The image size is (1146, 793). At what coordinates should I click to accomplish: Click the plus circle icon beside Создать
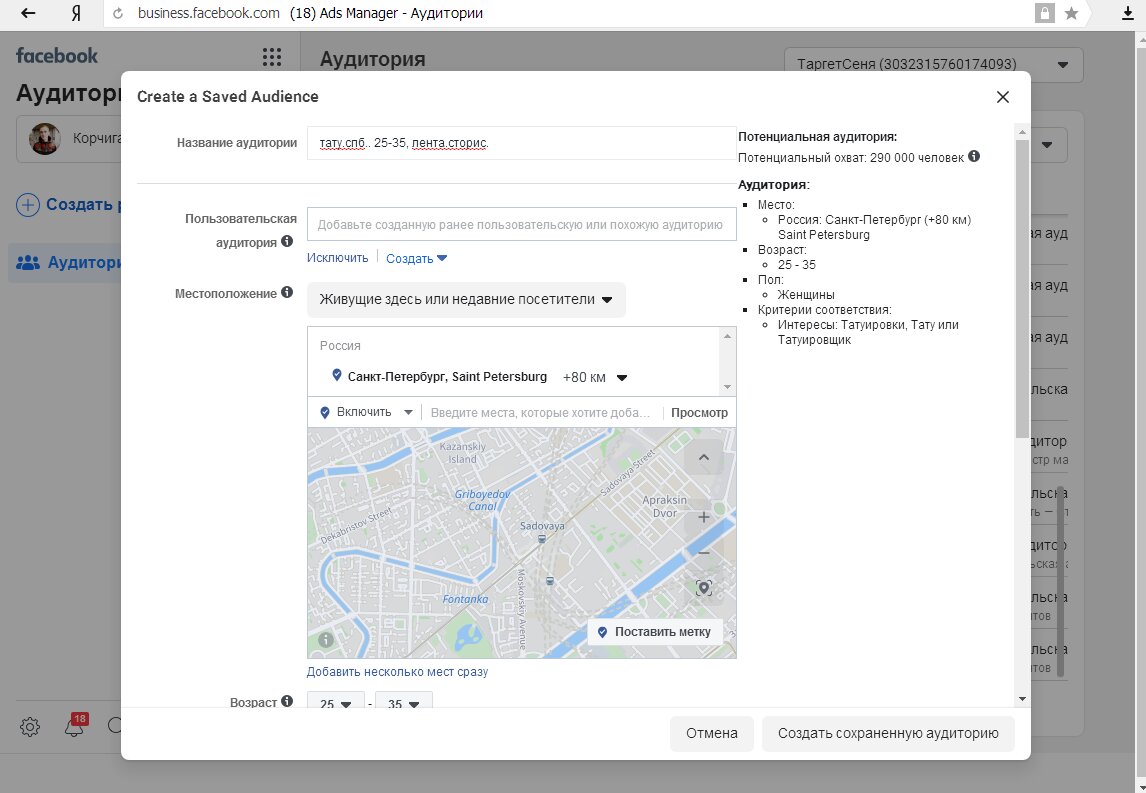(28, 205)
